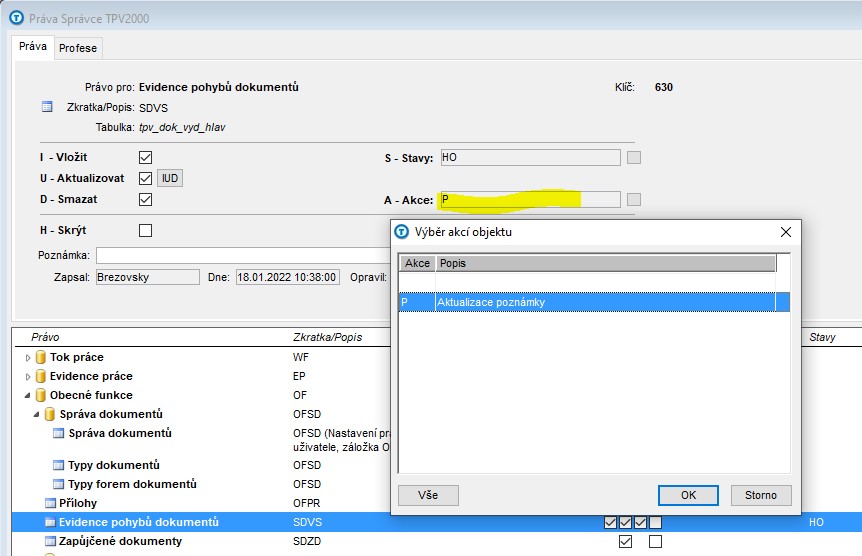Viewport: 862px width, 556px height.
Task: Toggle the D - Smazat checkbox
Action: (x=145, y=199)
